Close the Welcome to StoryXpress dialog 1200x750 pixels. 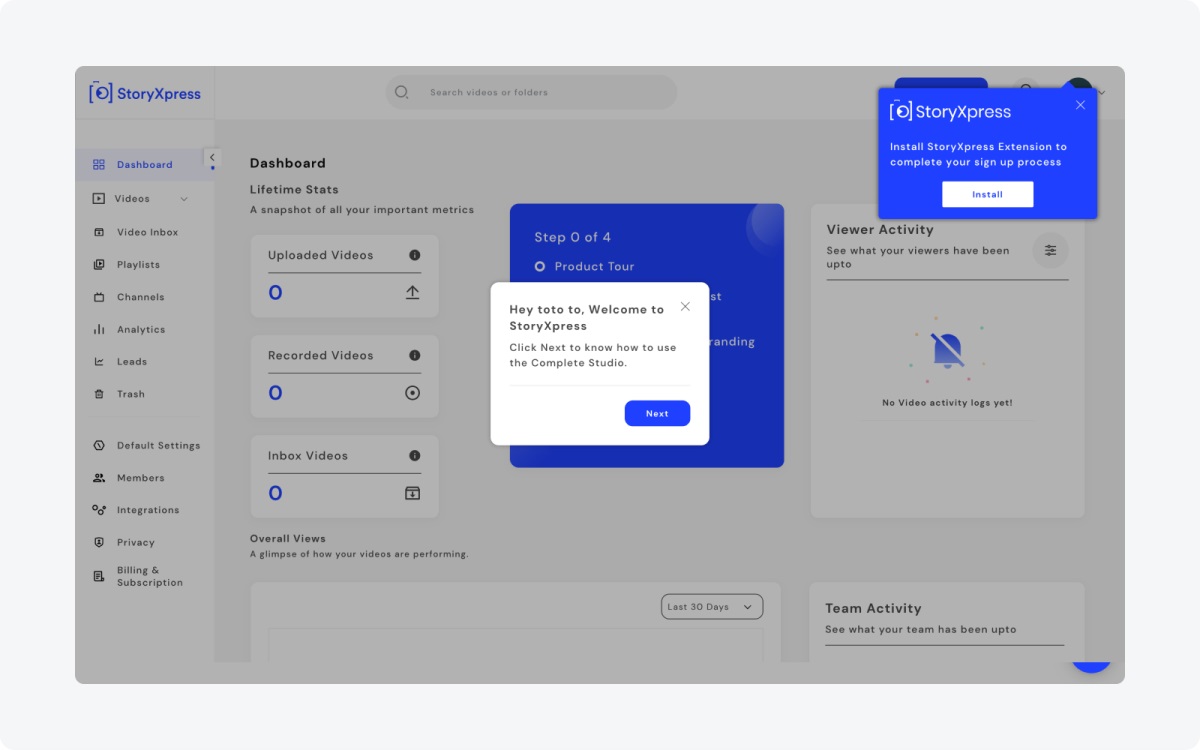[x=685, y=307]
